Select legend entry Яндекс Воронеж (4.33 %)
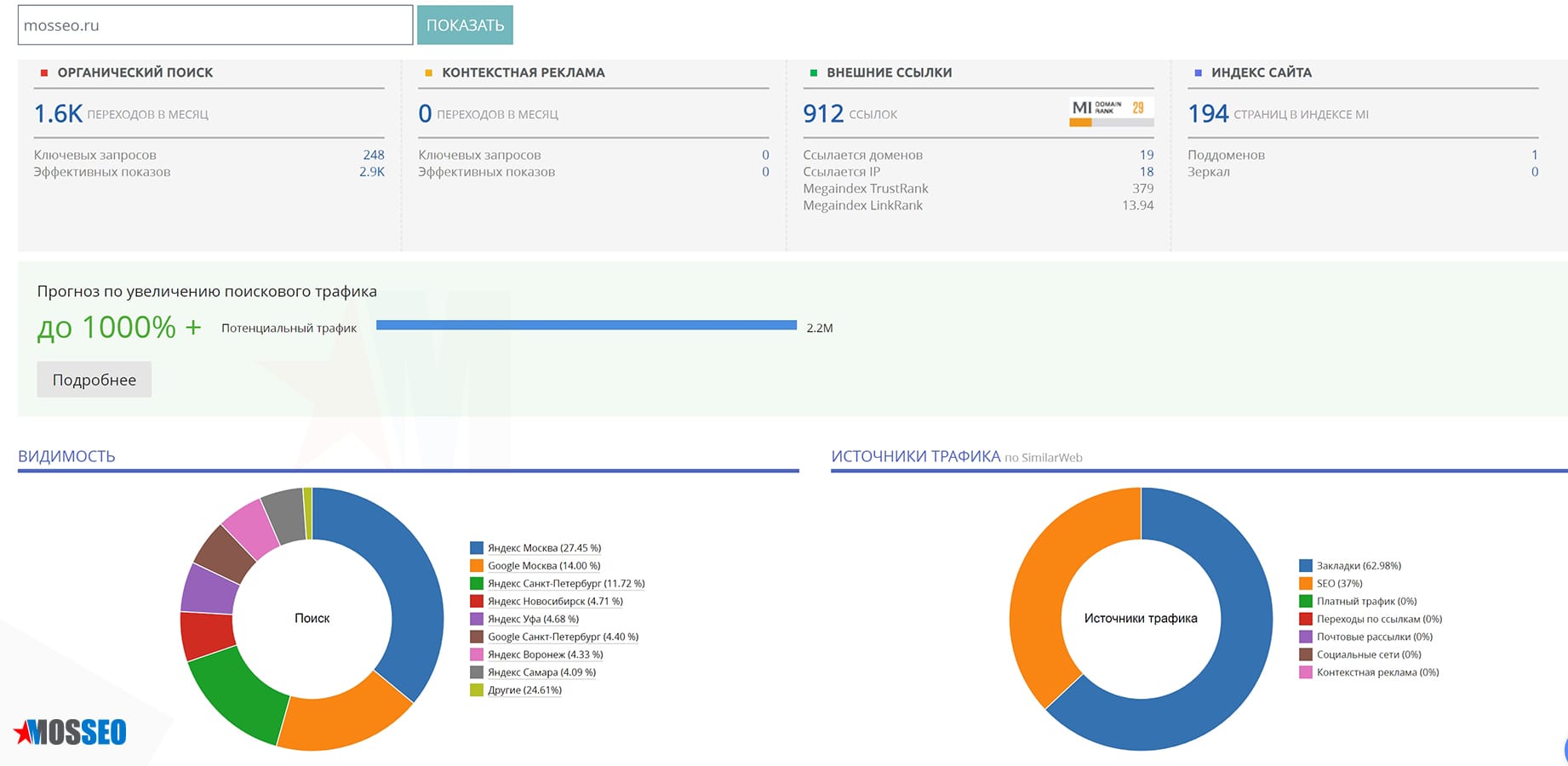The image size is (1568, 766). (546, 655)
